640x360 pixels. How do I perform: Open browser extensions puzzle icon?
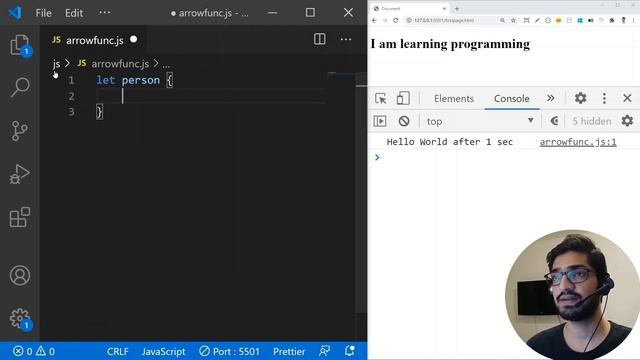[x=612, y=20]
